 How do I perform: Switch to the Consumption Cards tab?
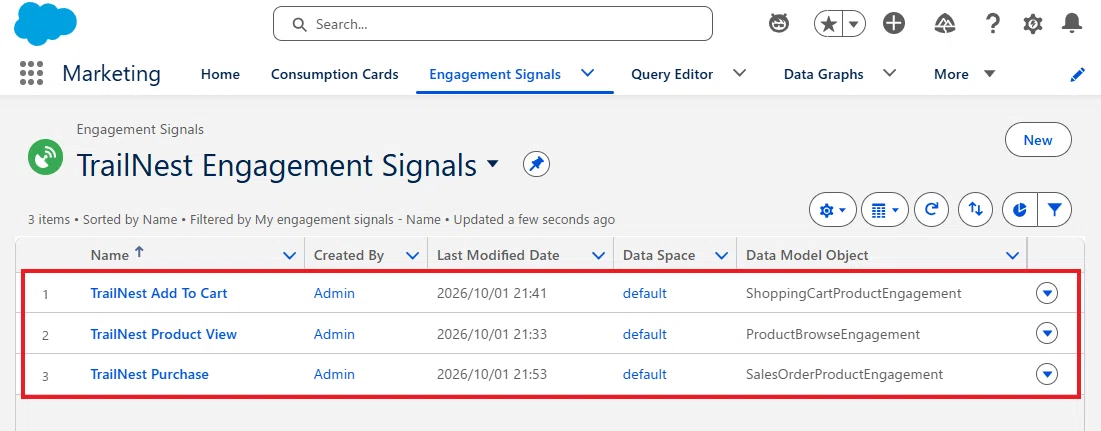click(x=334, y=74)
